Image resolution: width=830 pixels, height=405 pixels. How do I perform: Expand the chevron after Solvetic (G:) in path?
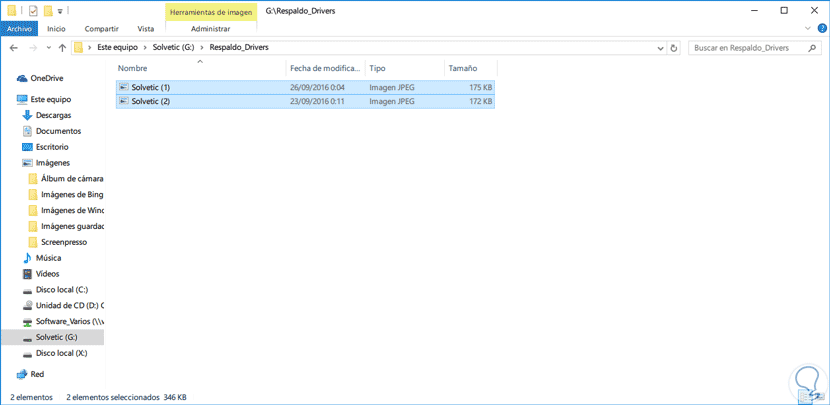point(202,48)
